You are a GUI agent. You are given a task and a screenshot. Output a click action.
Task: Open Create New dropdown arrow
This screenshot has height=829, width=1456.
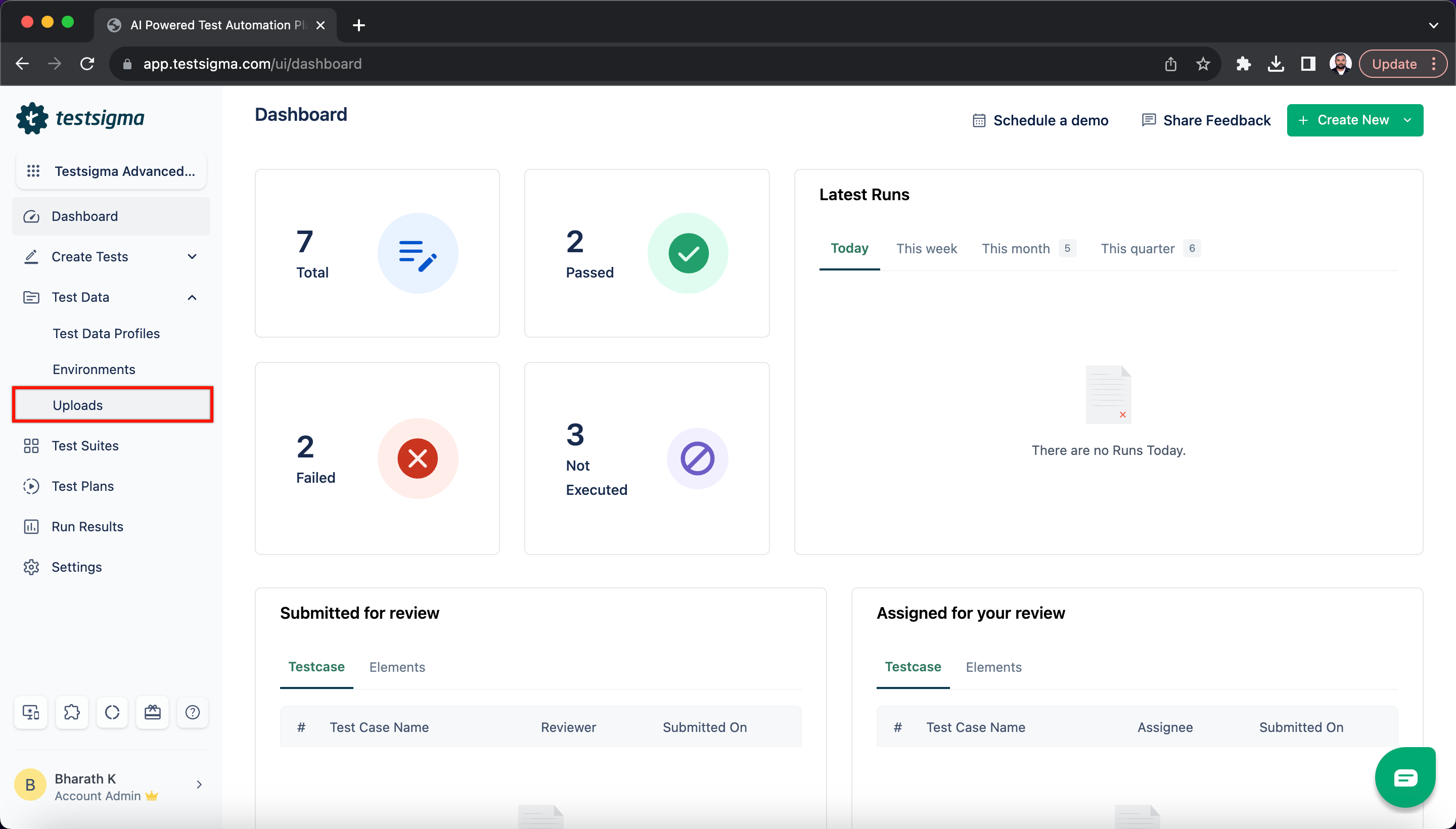click(1407, 120)
